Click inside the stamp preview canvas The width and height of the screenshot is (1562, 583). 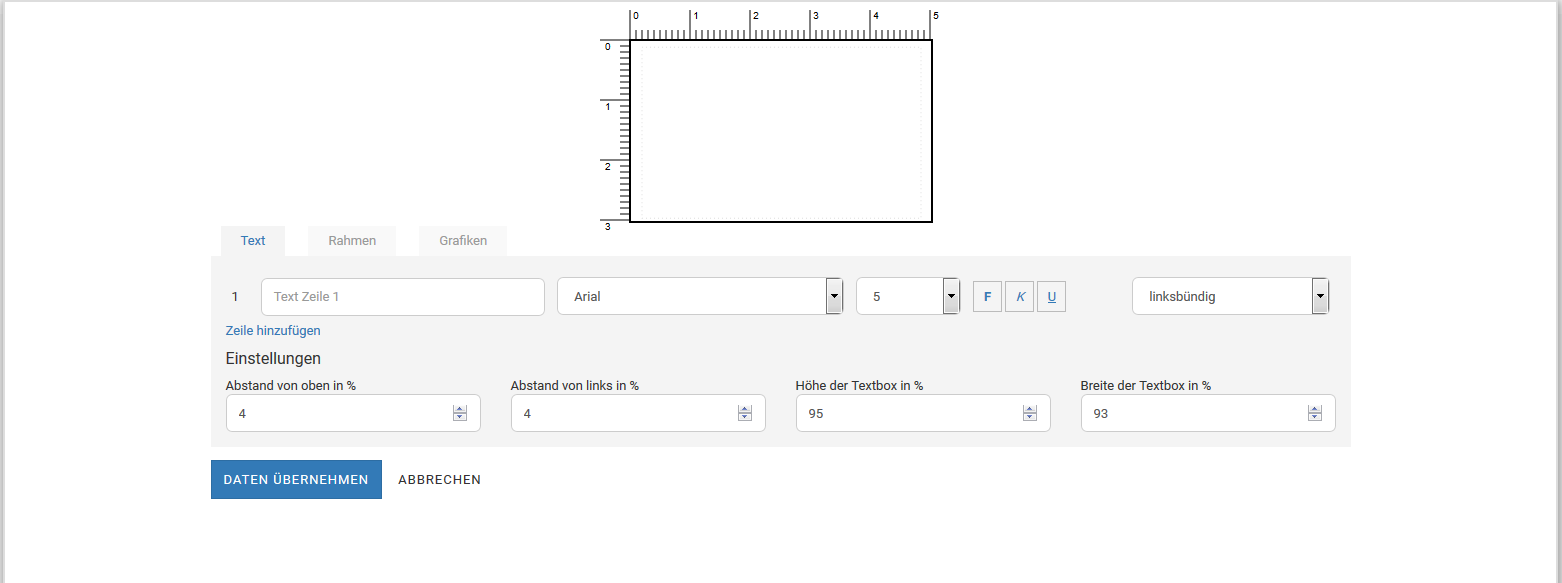(781, 131)
